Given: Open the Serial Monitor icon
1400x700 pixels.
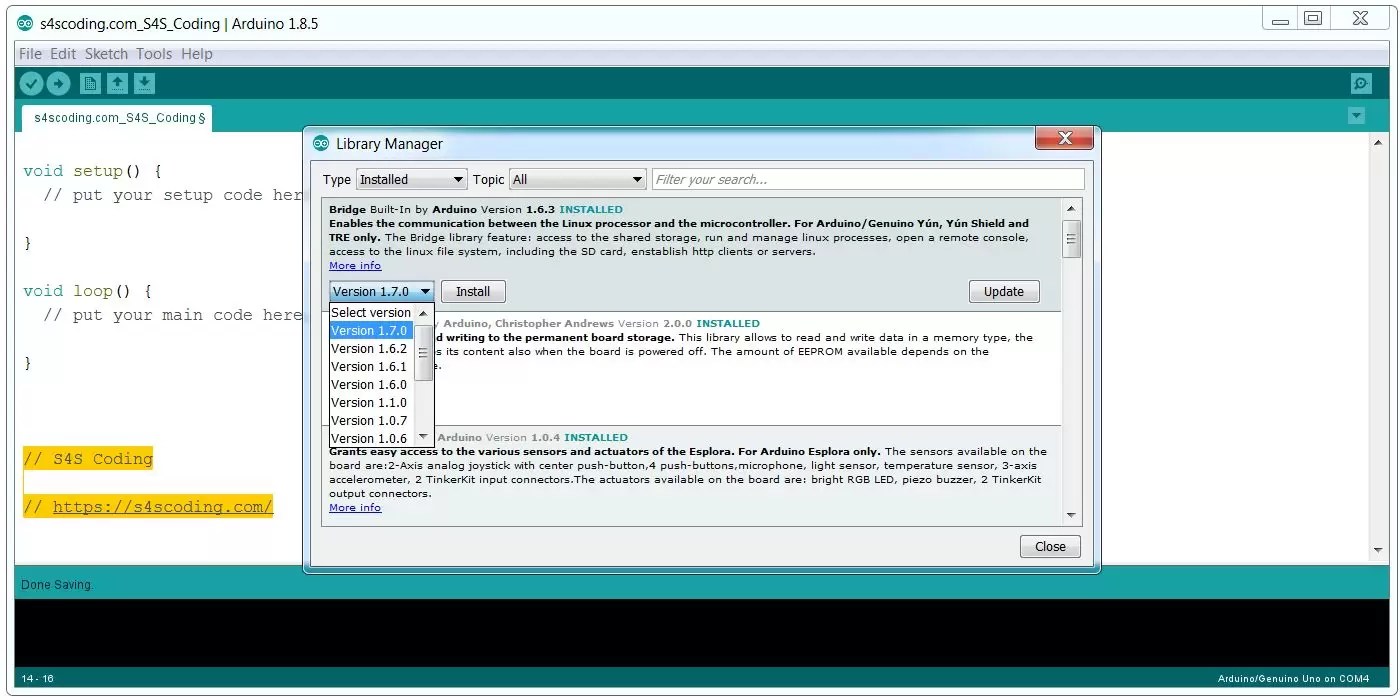Looking at the screenshot, I should point(1360,83).
